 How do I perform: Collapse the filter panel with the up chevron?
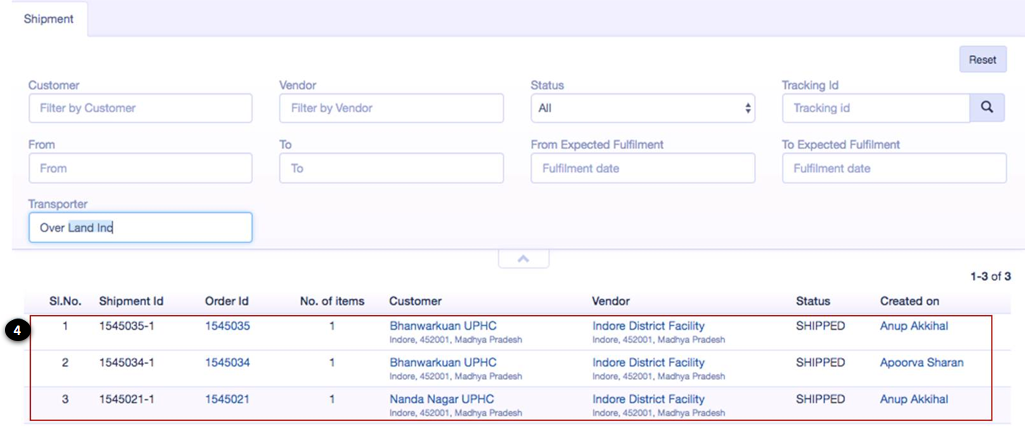pos(523,258)
